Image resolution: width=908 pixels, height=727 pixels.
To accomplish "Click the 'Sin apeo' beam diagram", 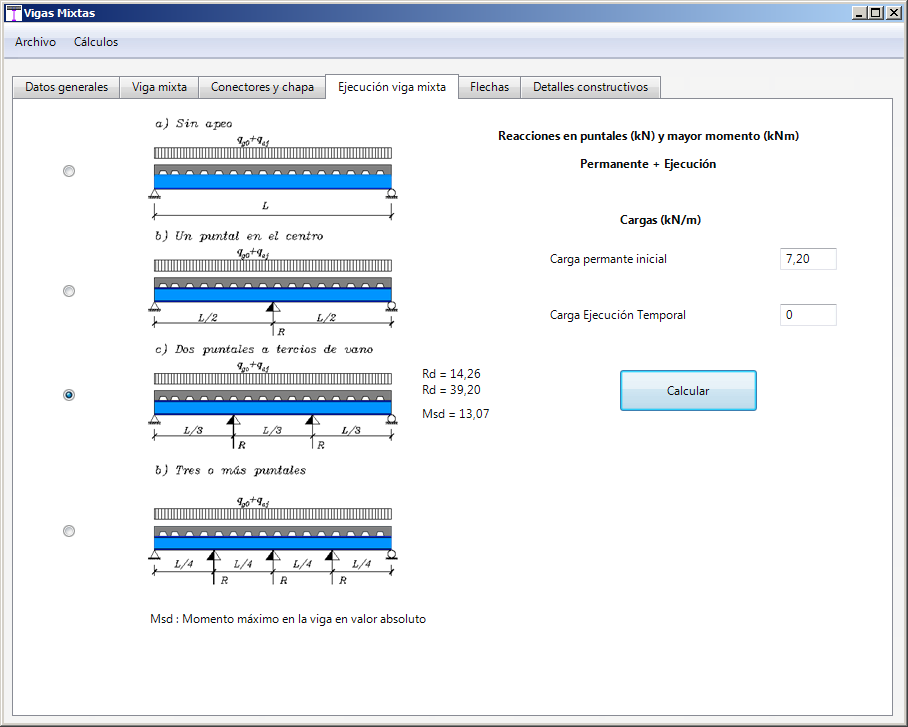I will click(273, 177).
